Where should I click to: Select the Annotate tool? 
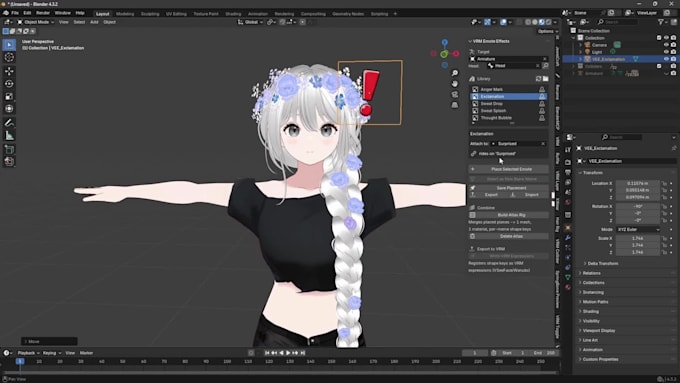(x=9, y=123)
